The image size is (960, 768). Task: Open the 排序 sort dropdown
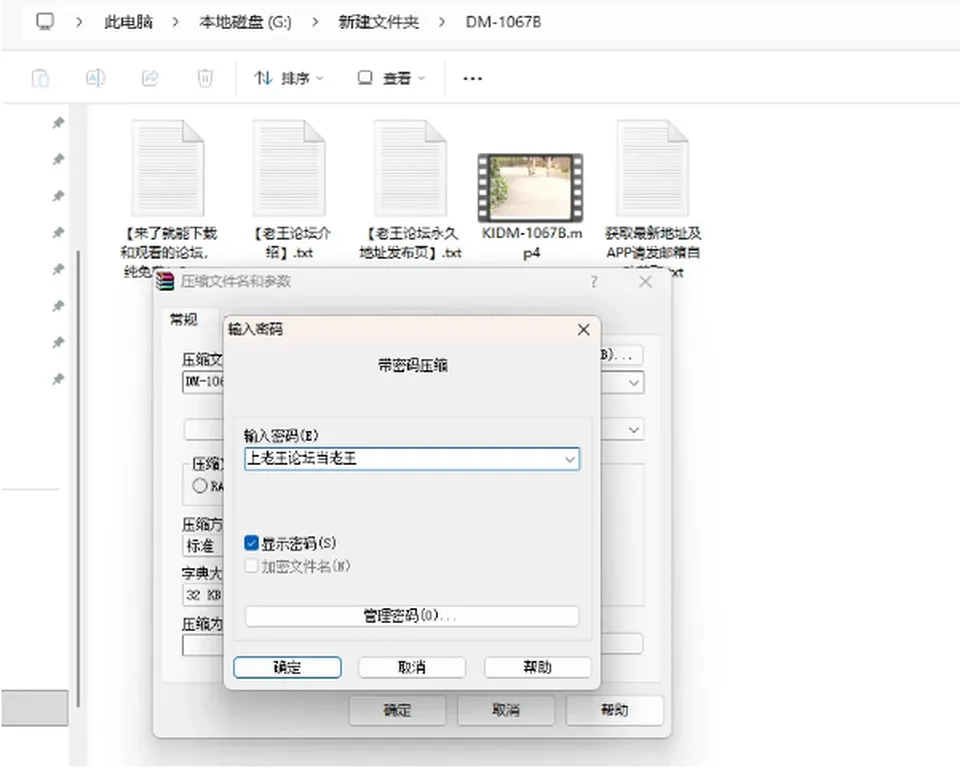pyautogui.click(x=288, y=78)
